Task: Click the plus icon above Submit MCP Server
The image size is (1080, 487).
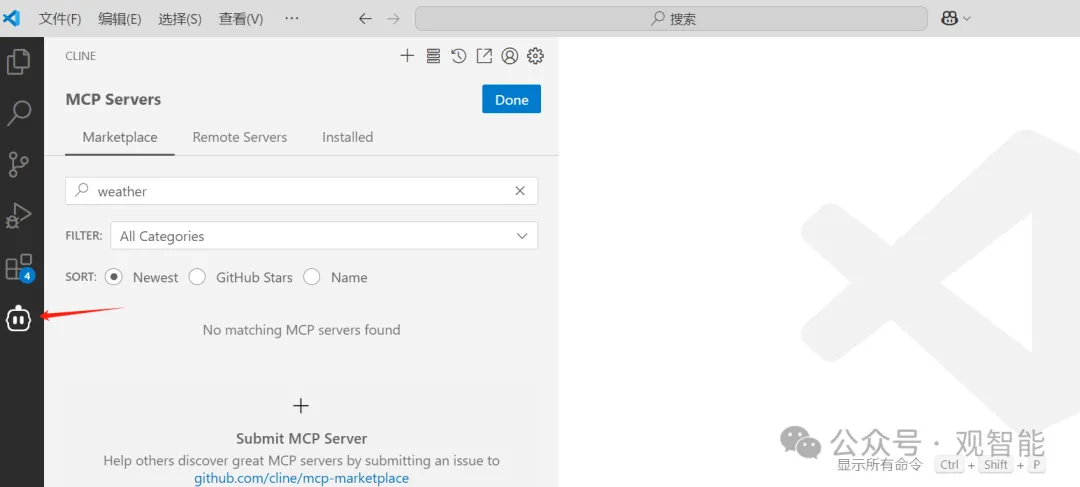Action: point(301,406)
